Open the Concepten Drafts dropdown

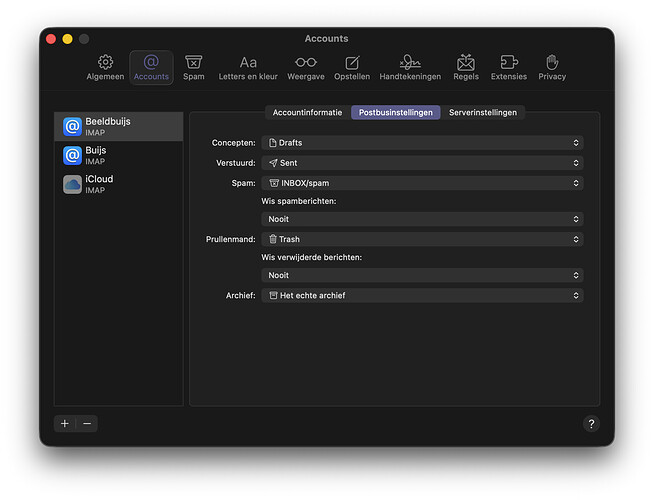(x=423, y=143)
